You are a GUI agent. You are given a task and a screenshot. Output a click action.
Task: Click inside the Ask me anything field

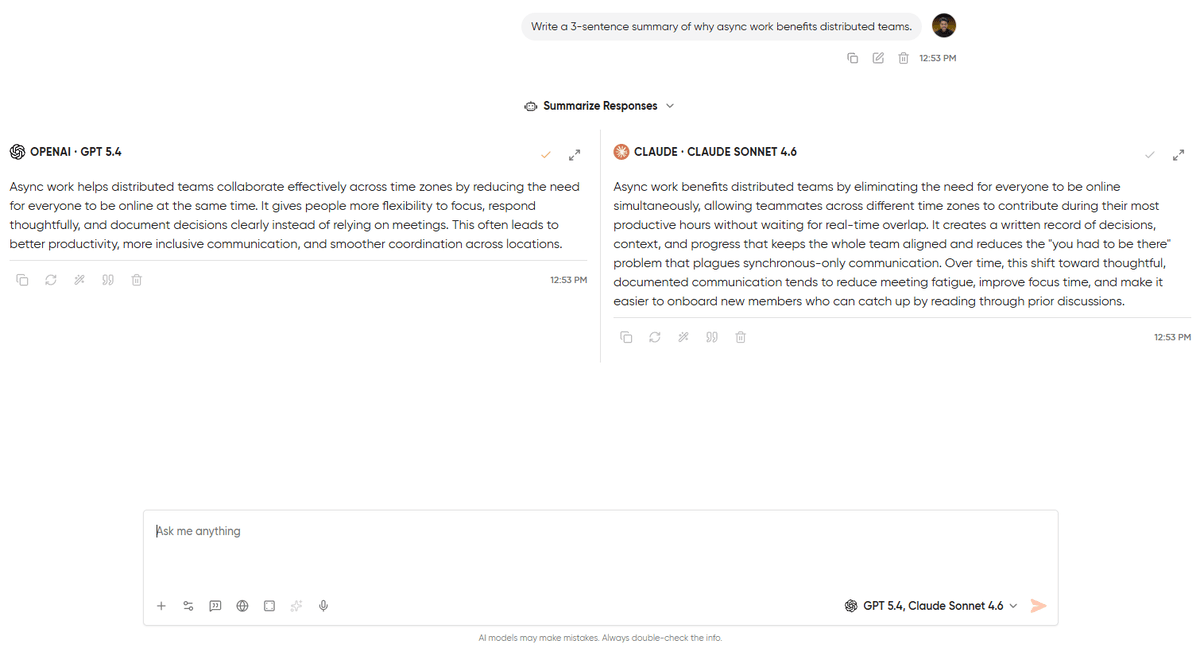pyautogui.click(x=400, y=530)
